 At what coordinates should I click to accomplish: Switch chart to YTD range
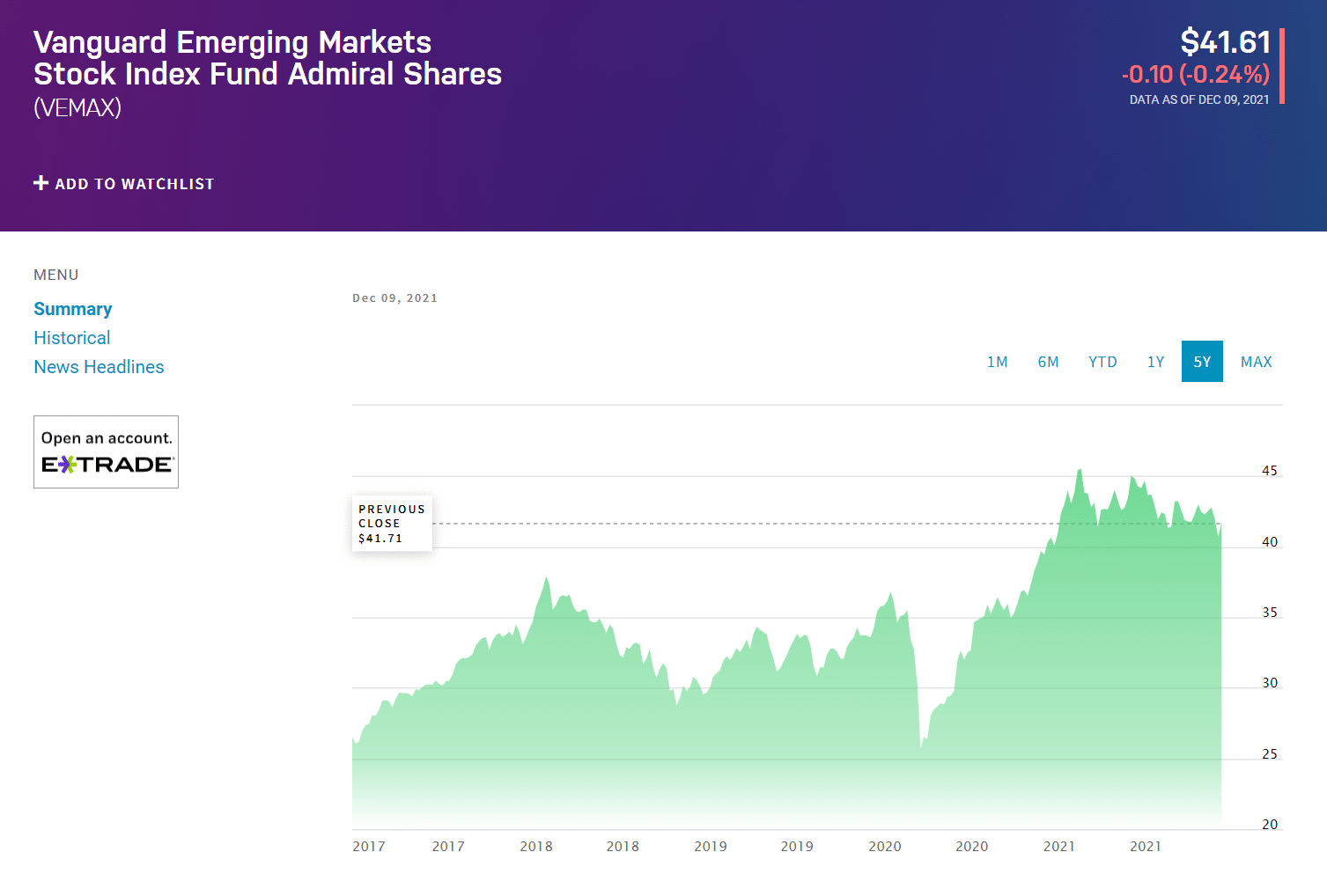(x=1102, y=362)
